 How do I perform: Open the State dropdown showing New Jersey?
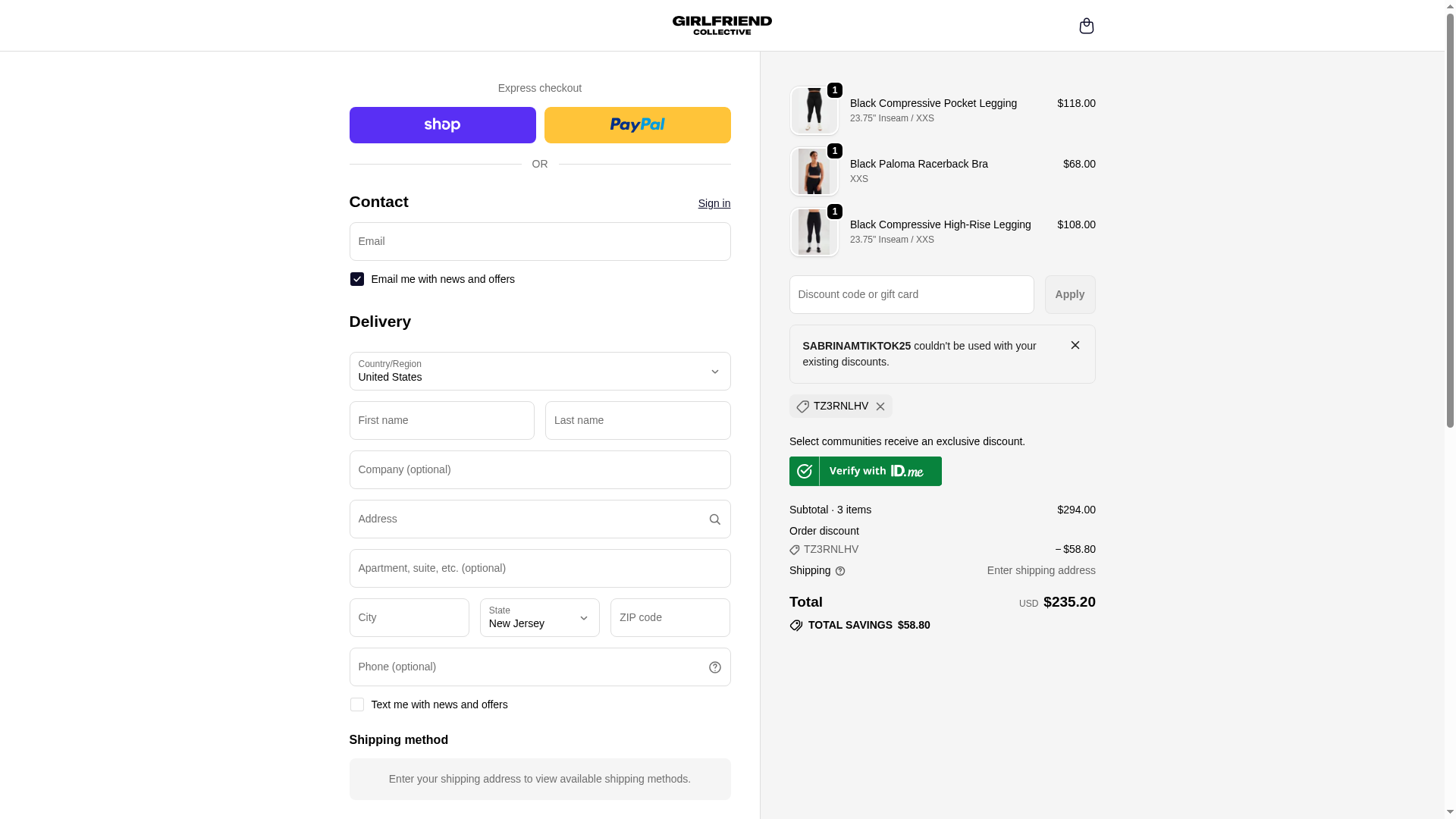pos(539,617)
